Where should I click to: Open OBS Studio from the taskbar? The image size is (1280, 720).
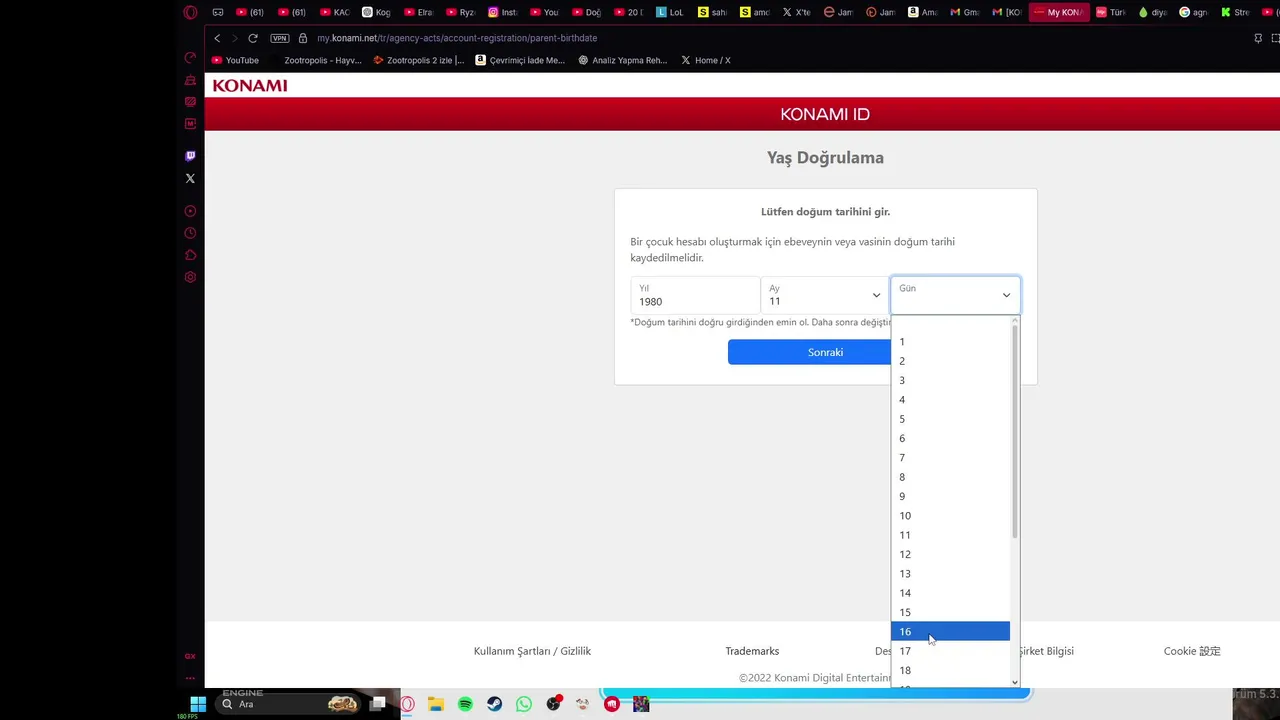[x=553, y=704]
